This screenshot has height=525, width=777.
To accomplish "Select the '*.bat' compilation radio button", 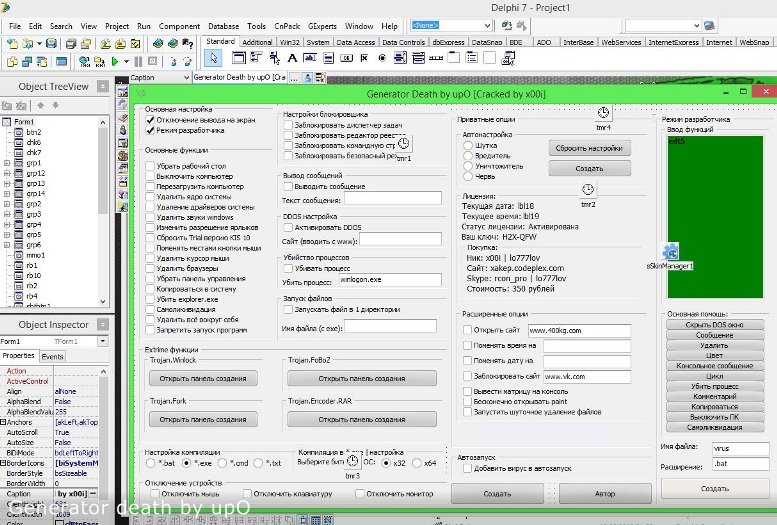I will tap(151, 463).
